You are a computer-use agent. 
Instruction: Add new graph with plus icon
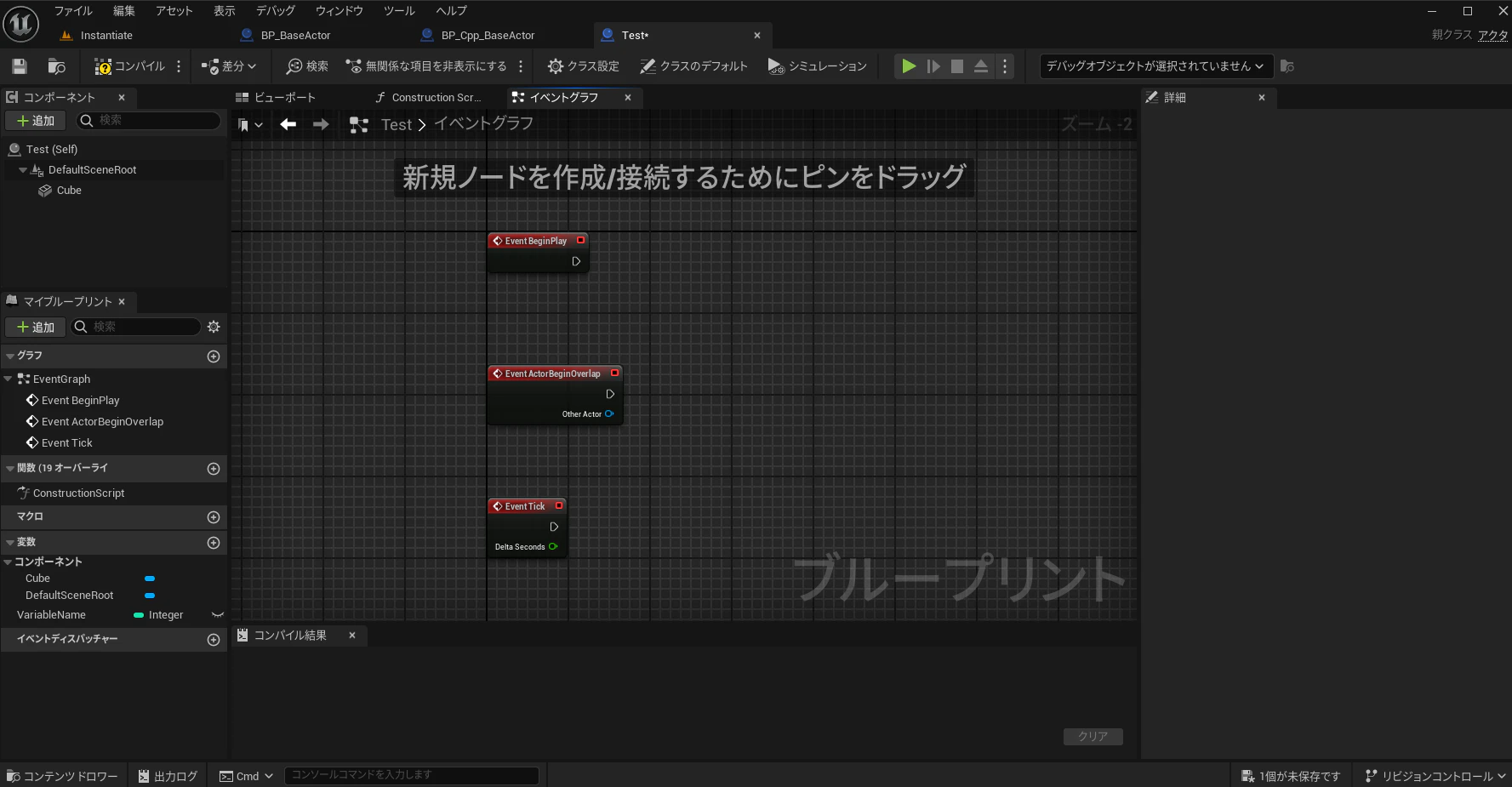point(214,356)
